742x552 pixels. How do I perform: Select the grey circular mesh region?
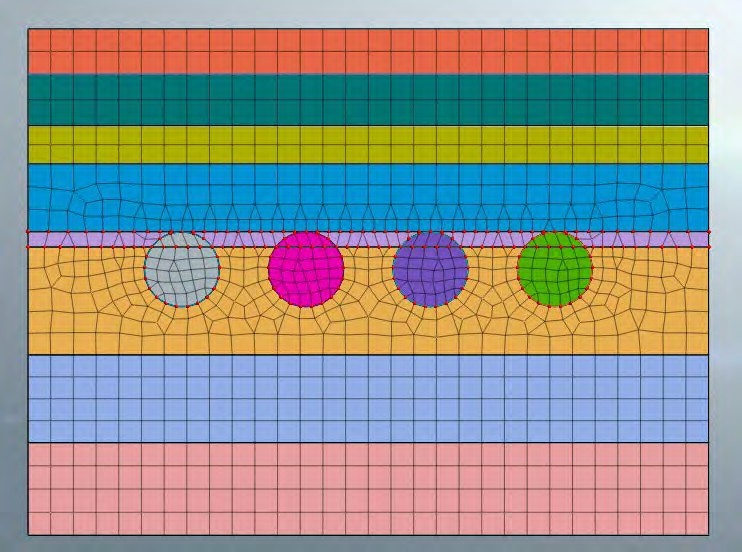click(x=182, y=269)
